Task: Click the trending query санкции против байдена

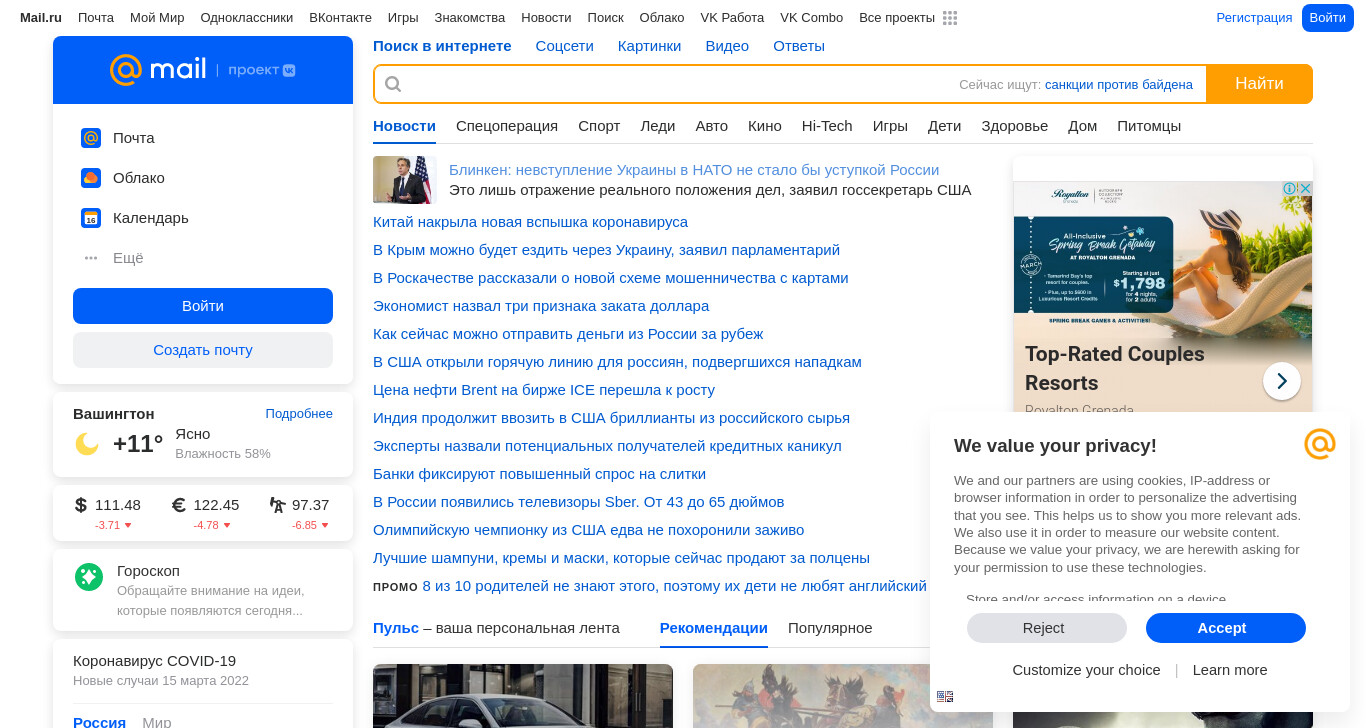Action: (1119, 85)
